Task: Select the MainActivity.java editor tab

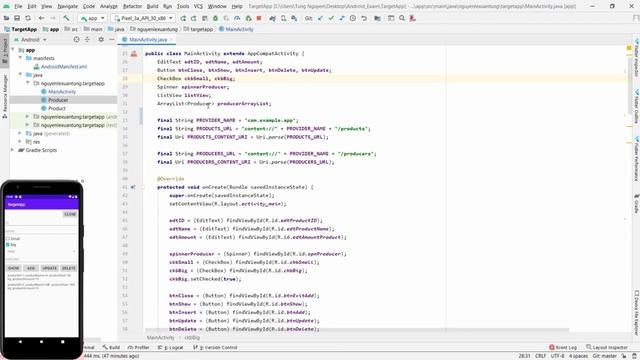Action: click(148, 40)
